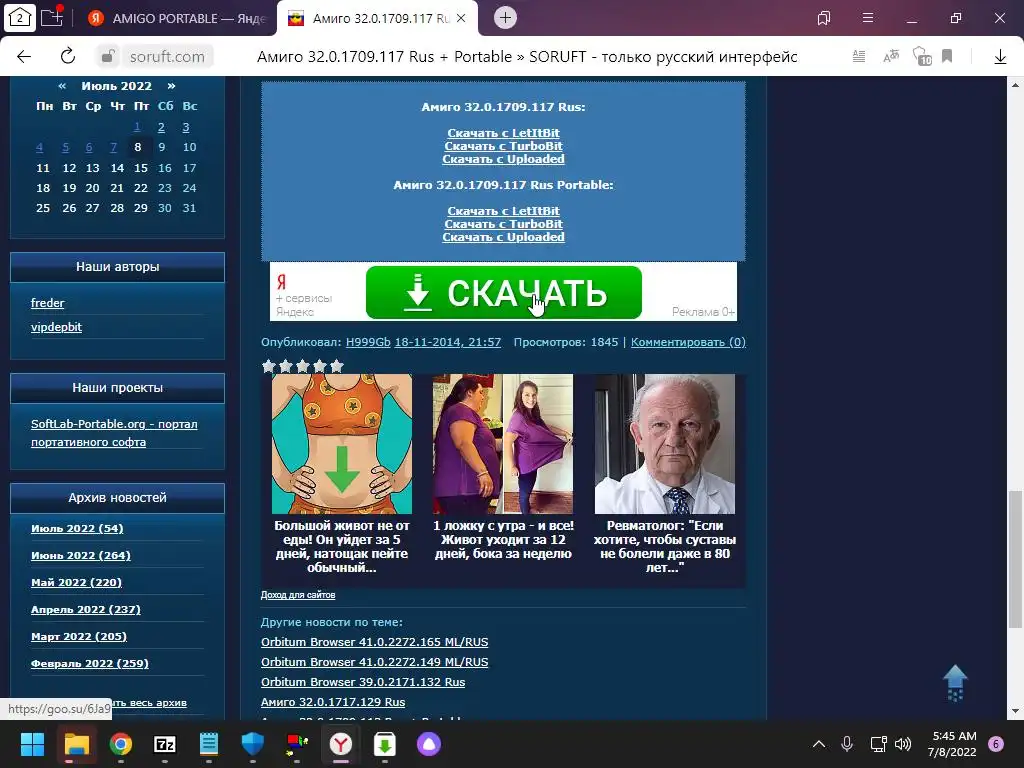Click the unlocked padlock site security icon
Viewport: 1024px width, 768px height.
point(107,57)
